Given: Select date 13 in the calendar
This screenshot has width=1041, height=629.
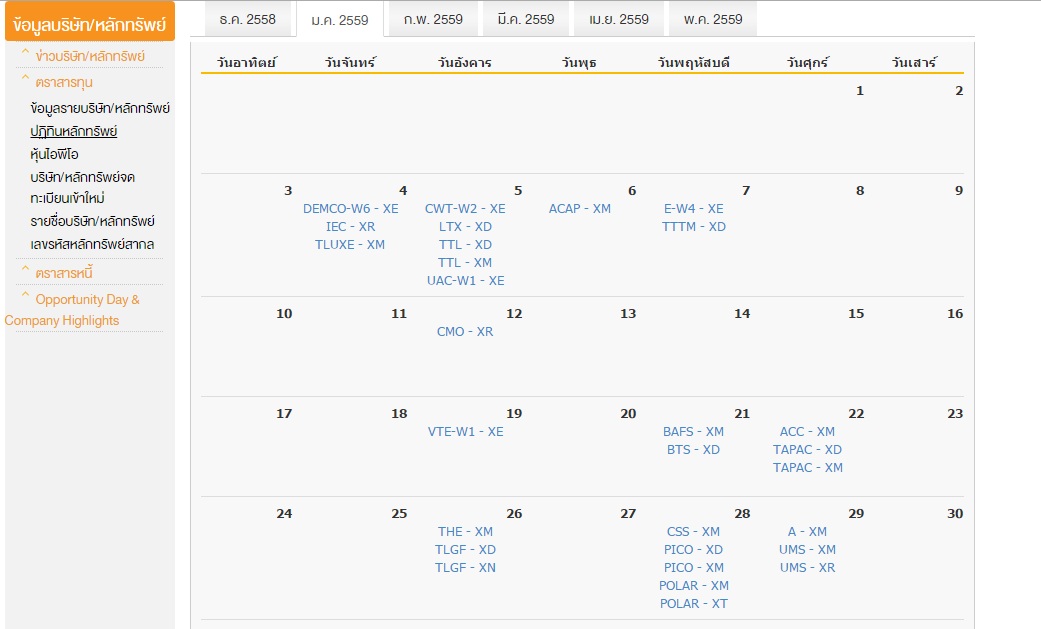Looking at the screenshot, I should click(x=628, y=314).
